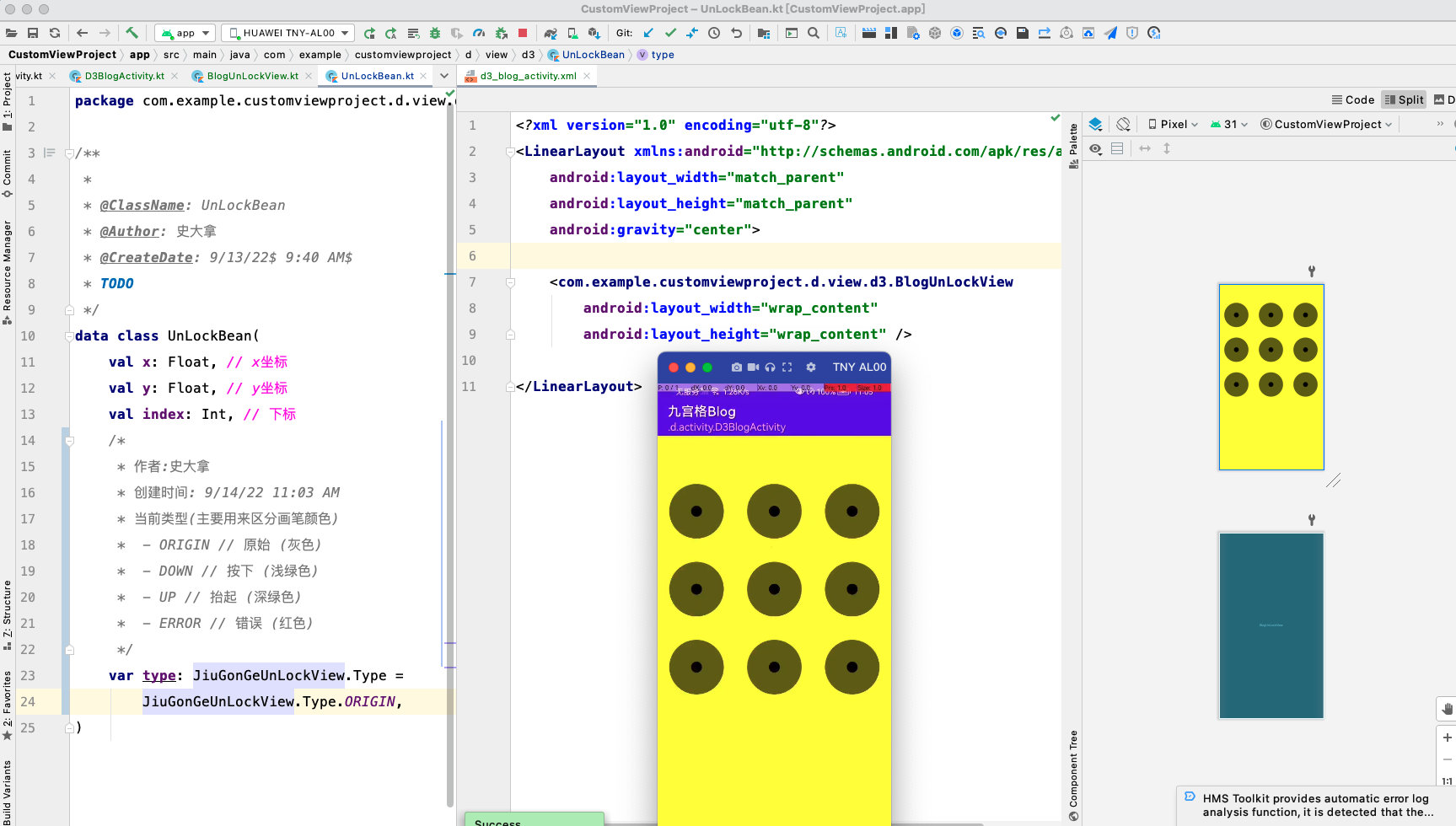Collapse the BlogUnLockView fold on XML line 7
The width and height of the screenshot is (1456, 826).
coord(510,282)
